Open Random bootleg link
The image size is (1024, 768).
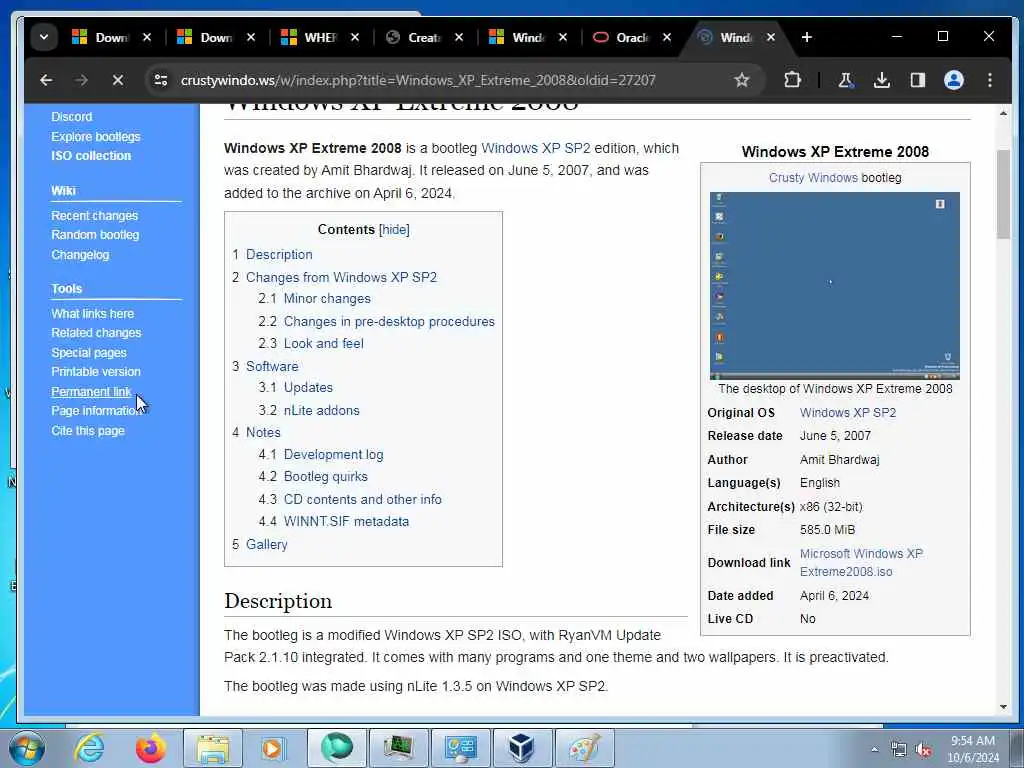(x=95, y=234)
